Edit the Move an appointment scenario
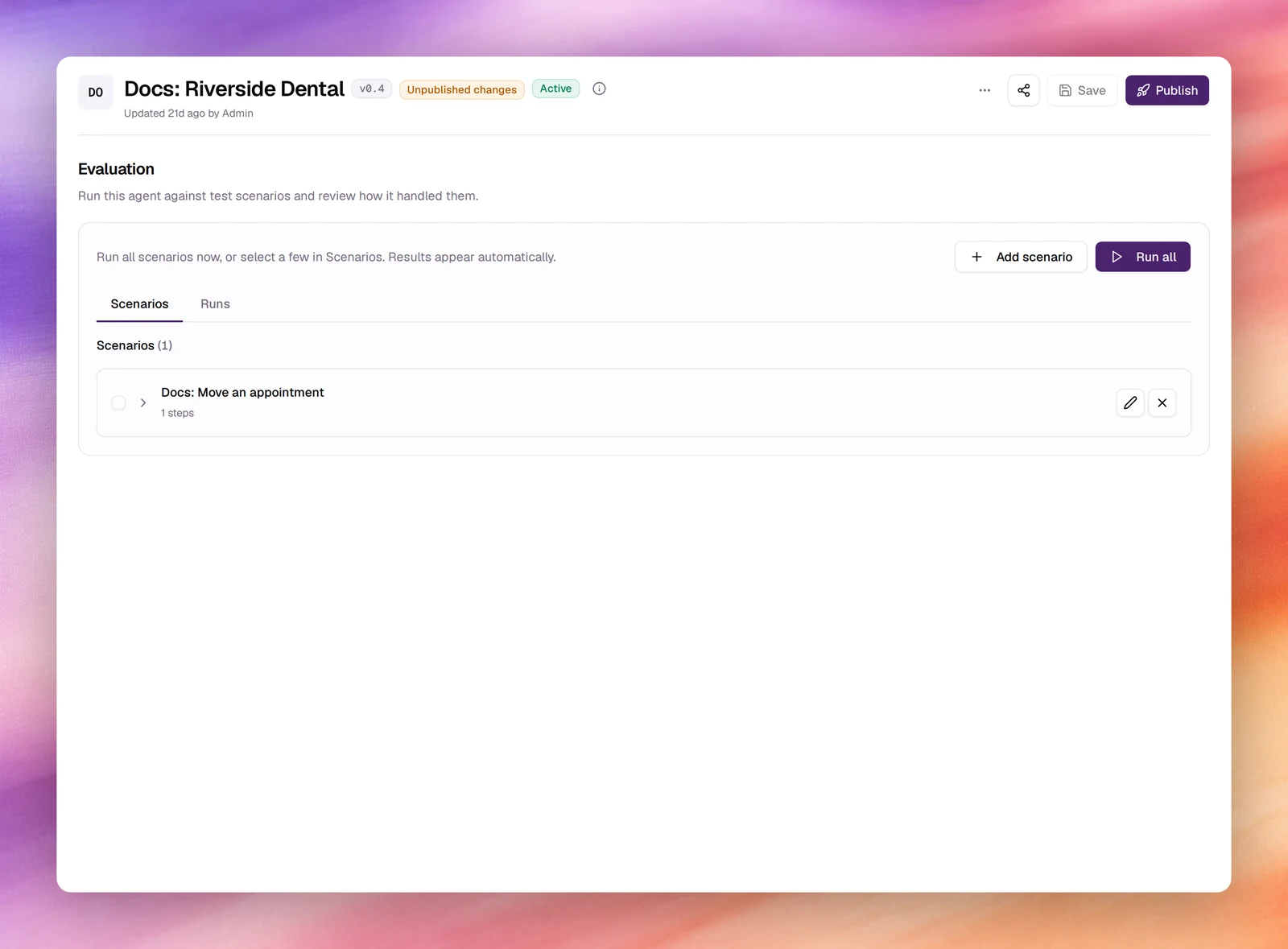The image size is (1288, 949). coord(1130,402)
